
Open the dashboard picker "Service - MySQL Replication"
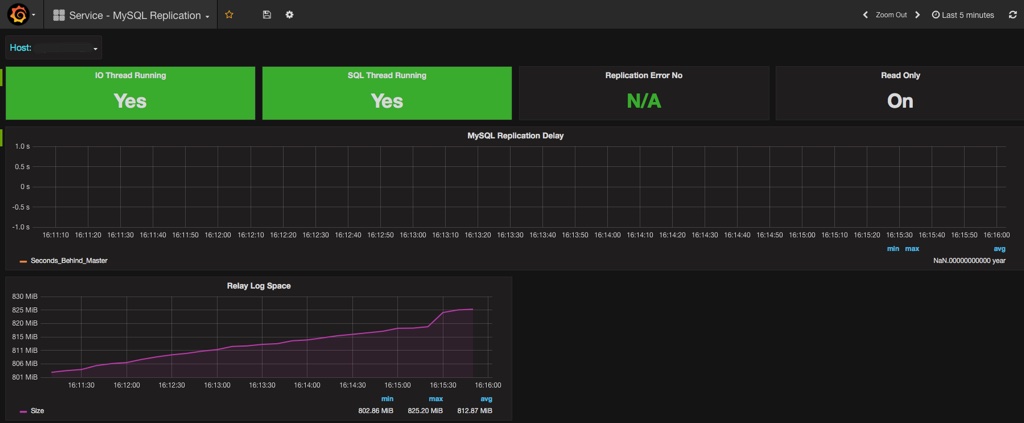coord(131,15)
